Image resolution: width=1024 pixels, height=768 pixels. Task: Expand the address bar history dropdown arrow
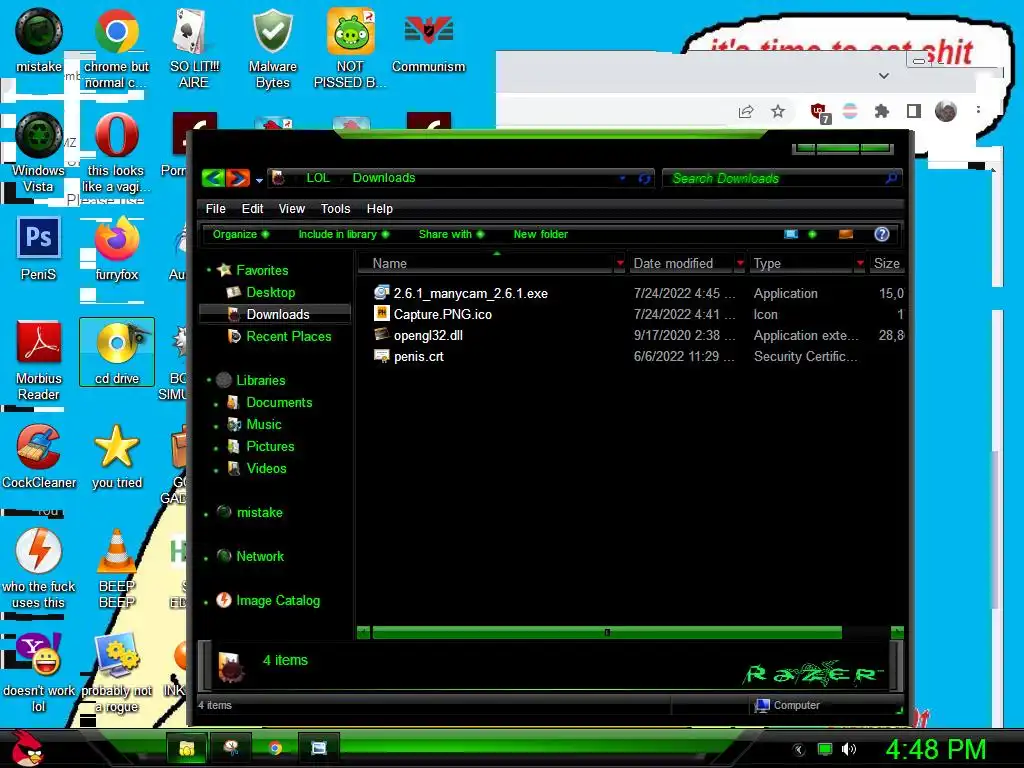622,178
